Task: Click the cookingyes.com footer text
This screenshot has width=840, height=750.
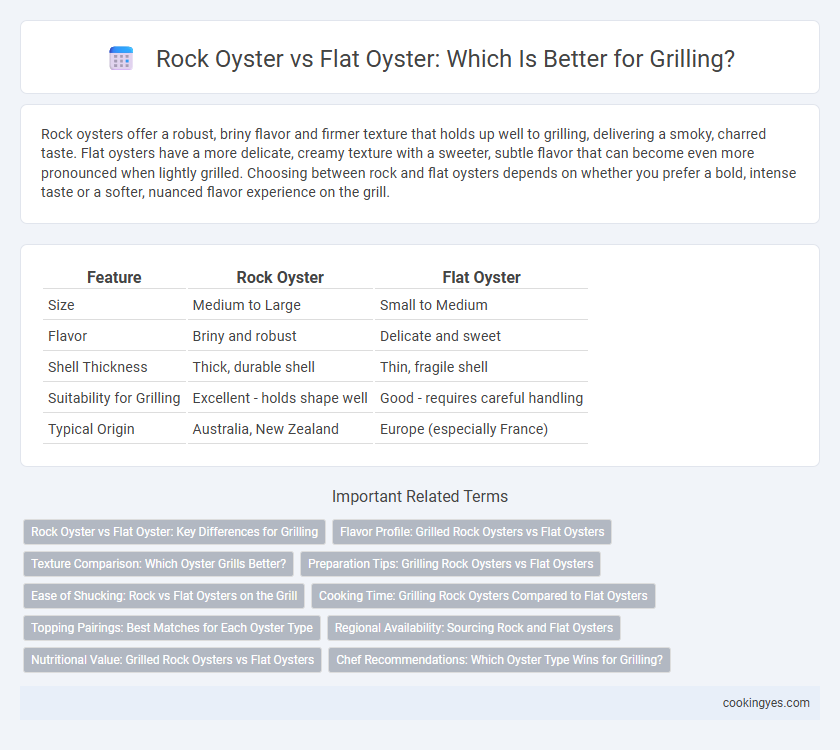Action: click(x=766, y=703)
